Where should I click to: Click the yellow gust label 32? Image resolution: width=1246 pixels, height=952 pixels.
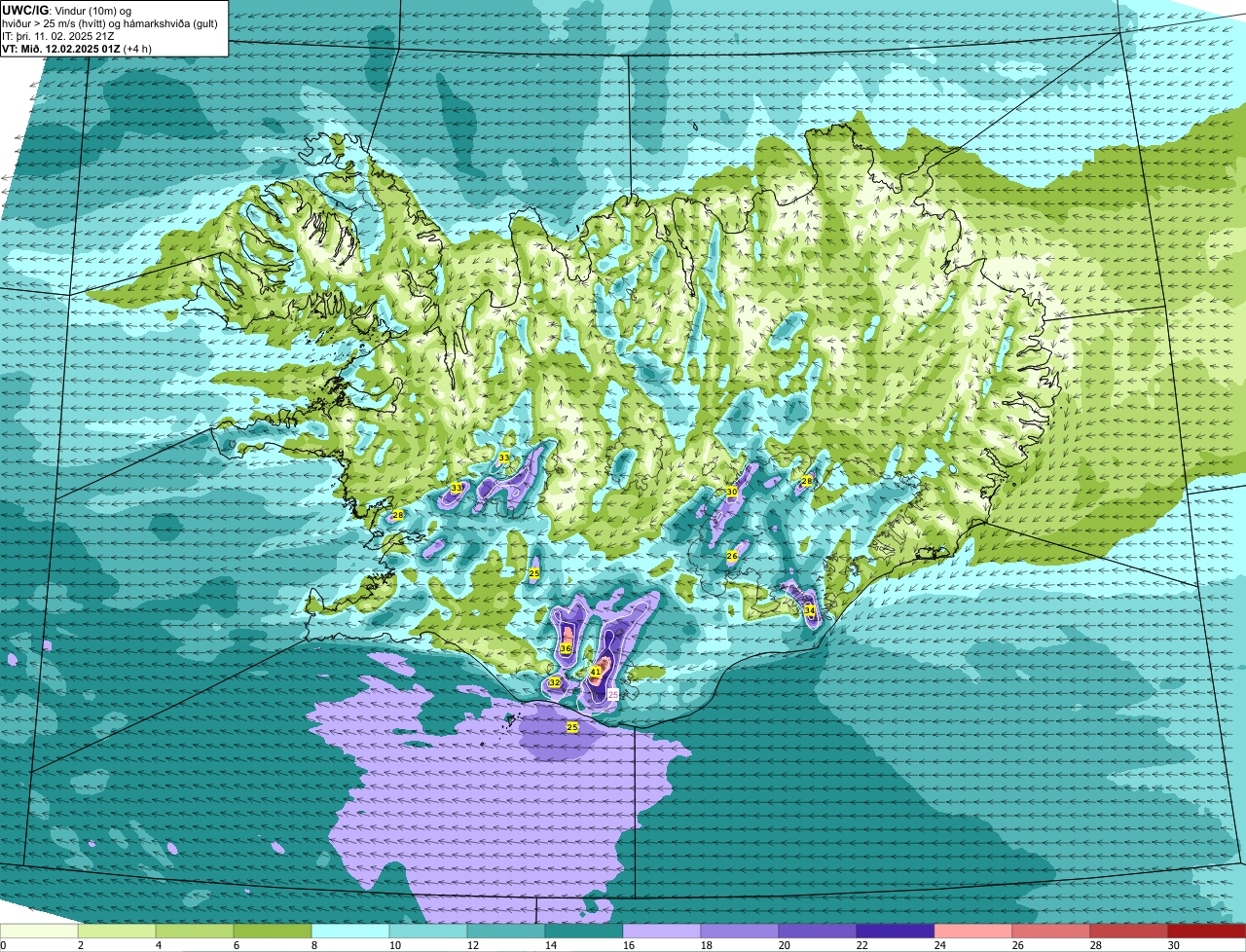[554, 682]
